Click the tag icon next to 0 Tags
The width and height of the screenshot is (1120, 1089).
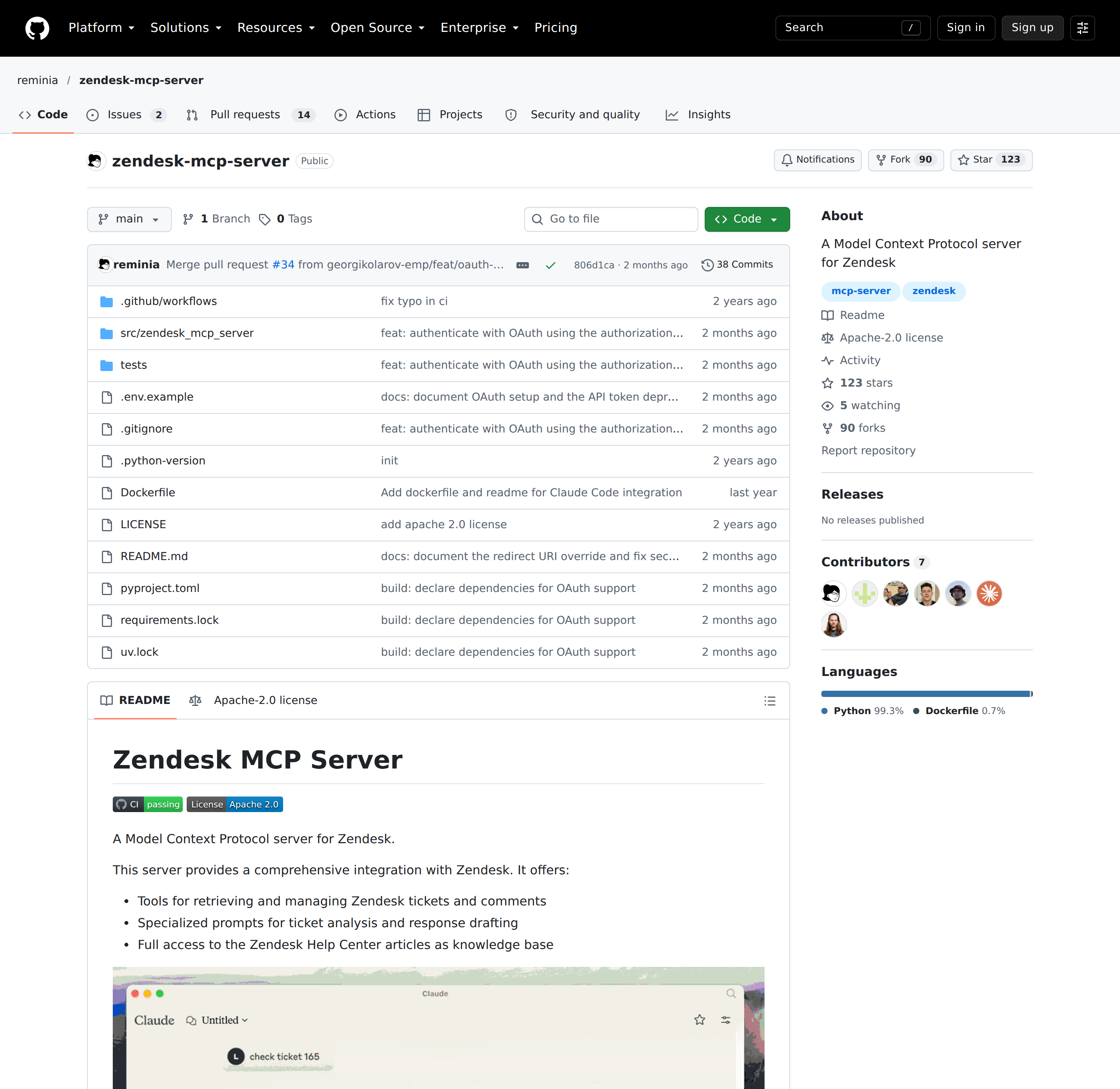[264, 220]
